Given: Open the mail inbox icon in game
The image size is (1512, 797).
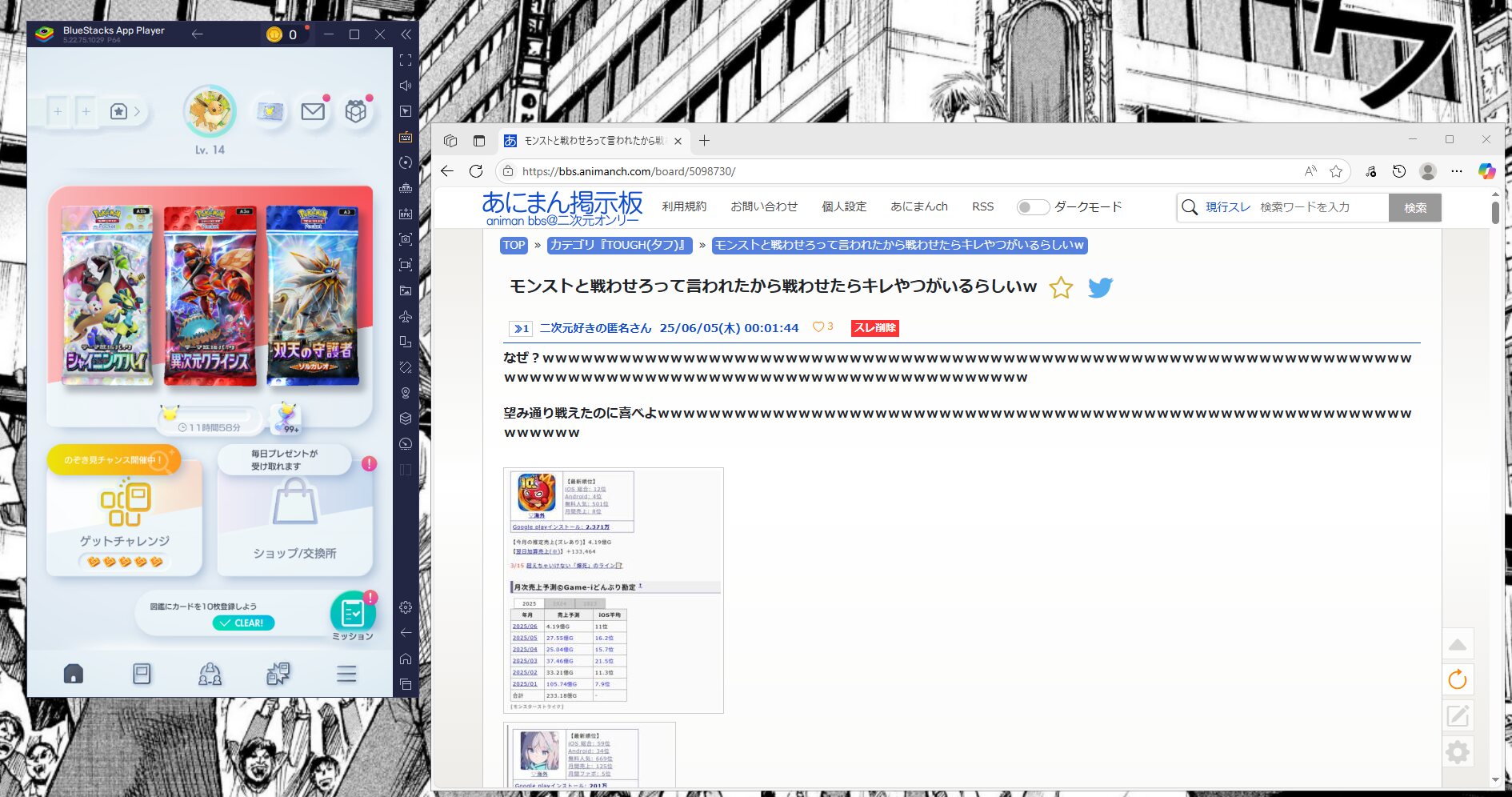Looking at the screenshot, I should click(313, 112).
